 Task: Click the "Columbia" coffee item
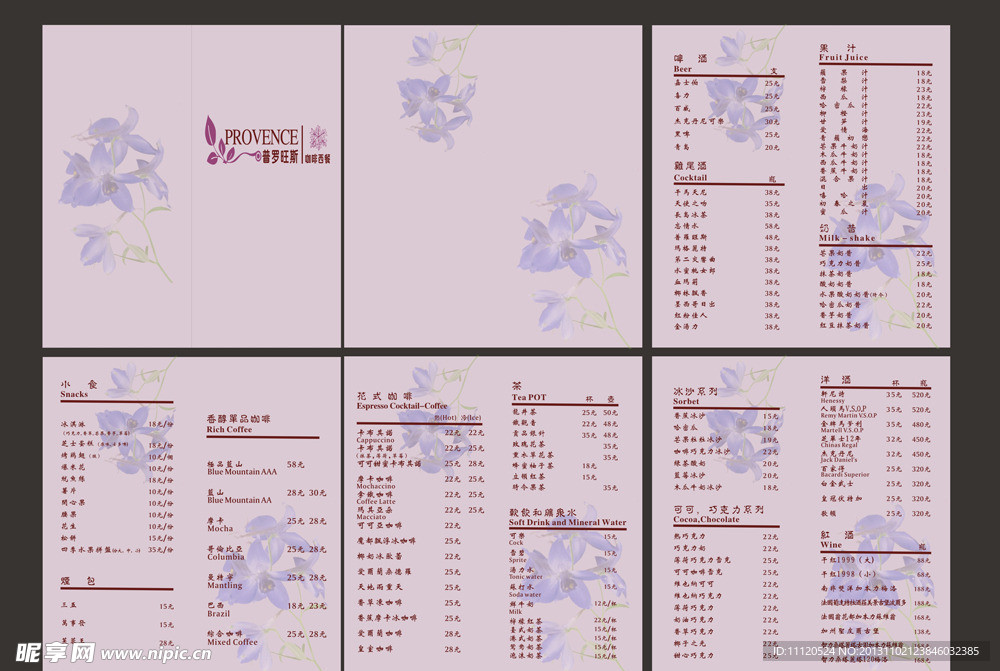[x=225, y=557]
